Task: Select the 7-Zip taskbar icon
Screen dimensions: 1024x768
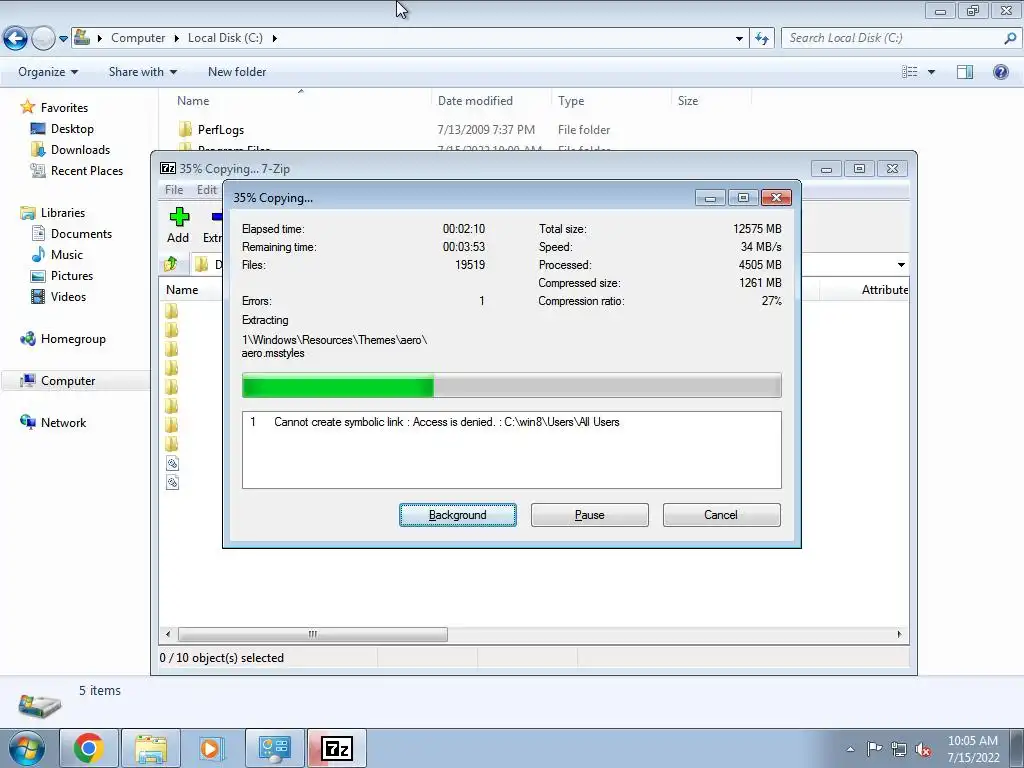Action: tap(337, 748)
